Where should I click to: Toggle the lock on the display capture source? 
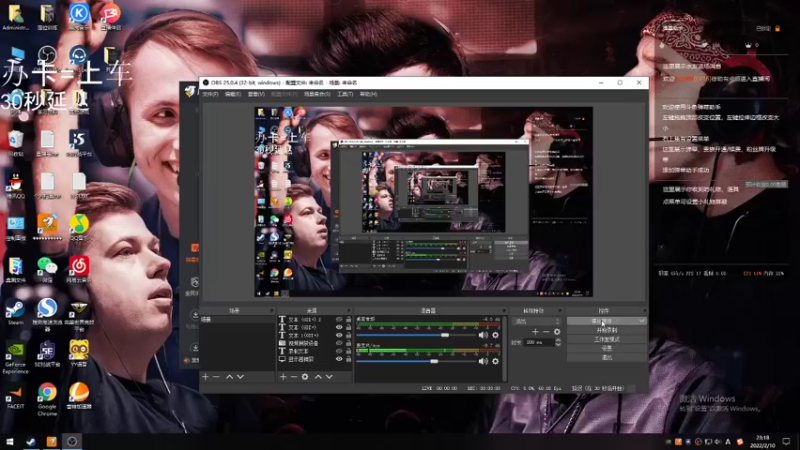click(x=348, y=359)
